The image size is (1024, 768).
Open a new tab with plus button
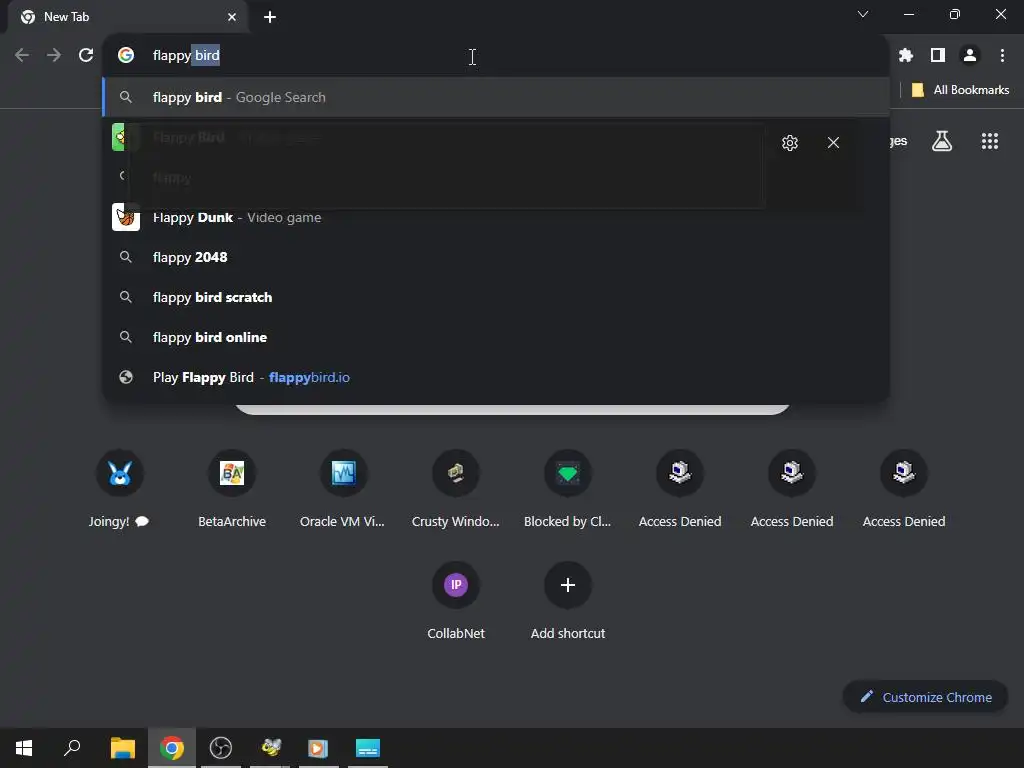coord(270,17)
